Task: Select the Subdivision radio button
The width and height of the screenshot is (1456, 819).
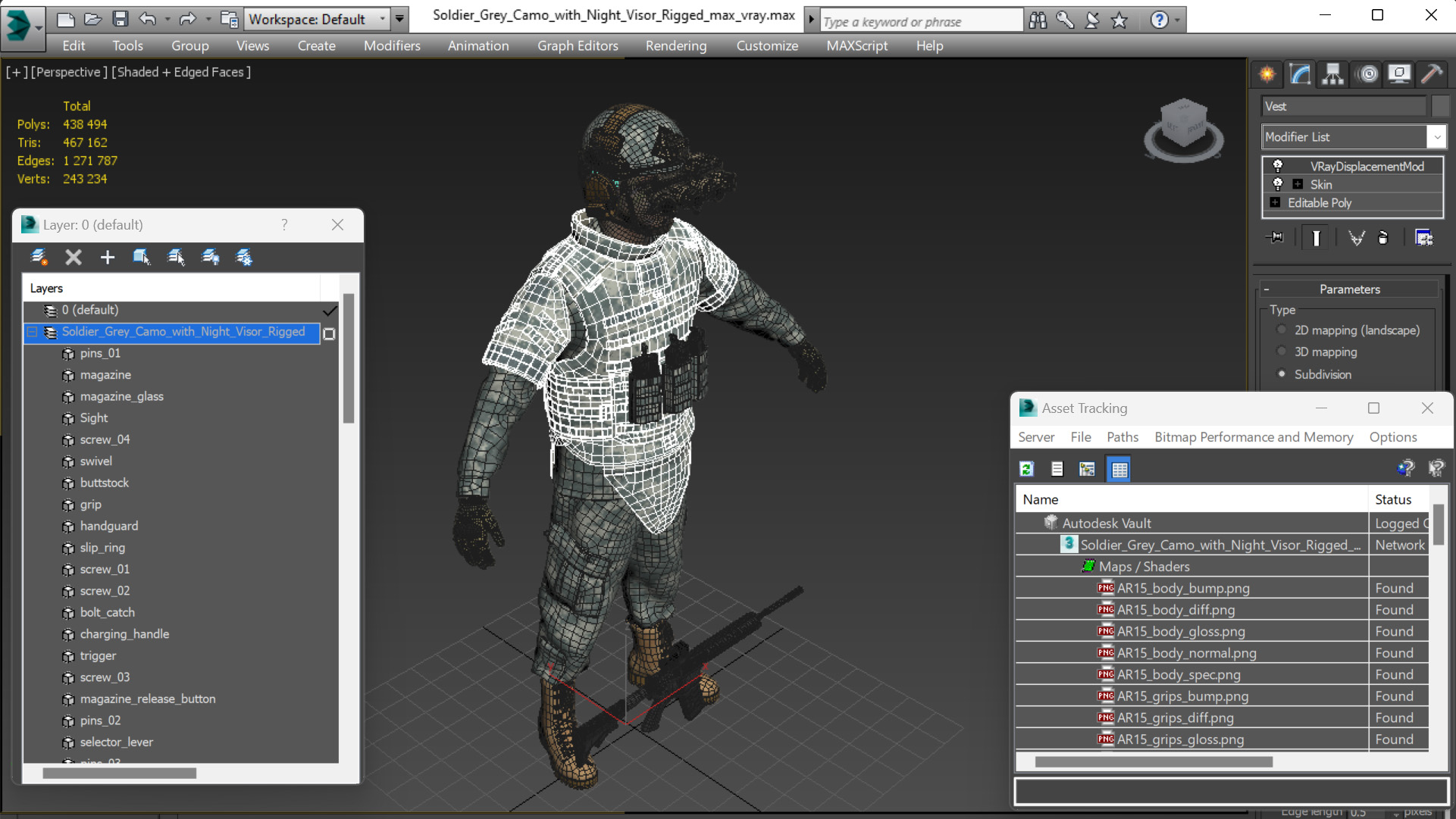Action: tap(1282, 374)
